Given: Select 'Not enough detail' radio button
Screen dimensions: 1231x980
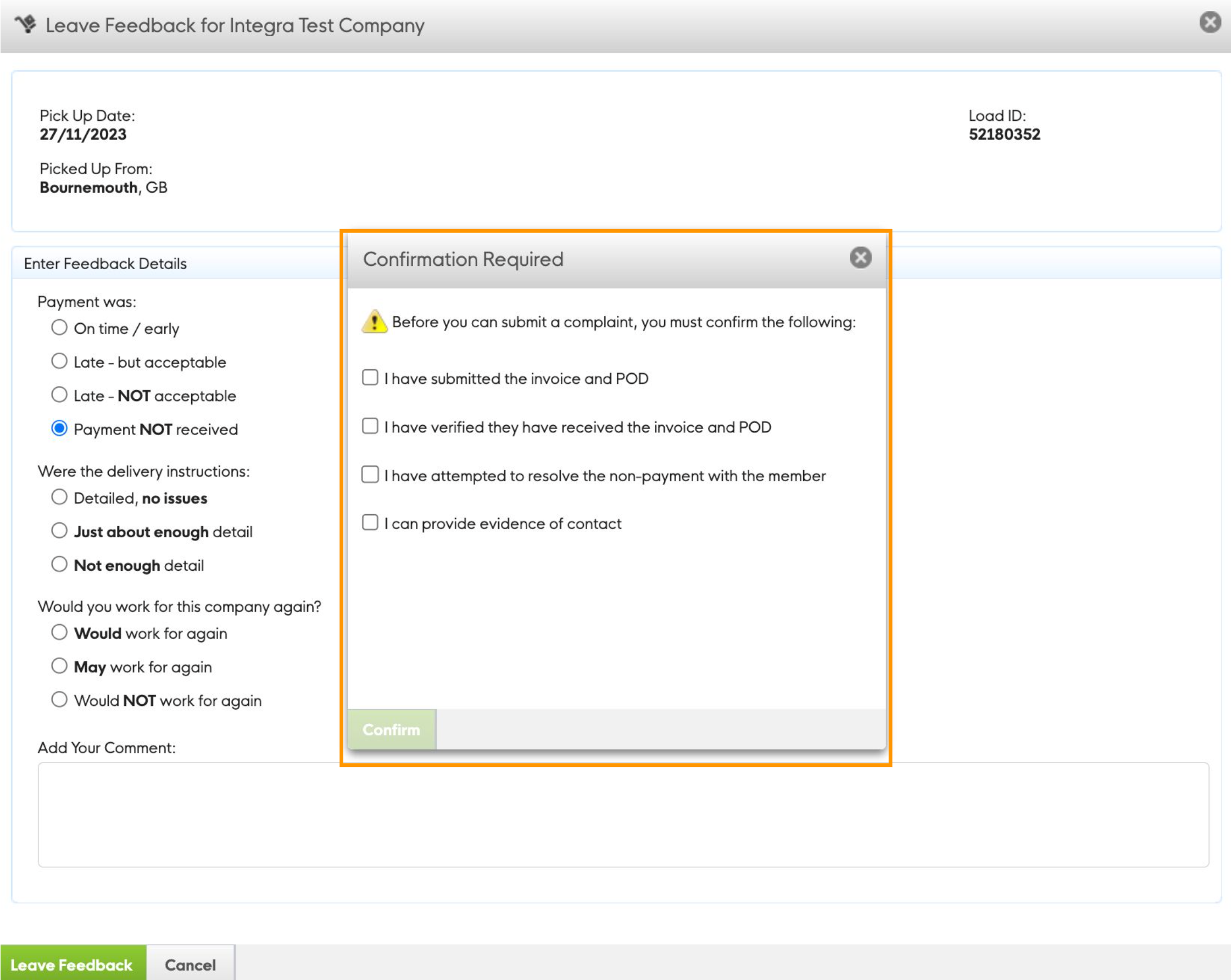Looking at the screenshot, I should (x=59, y=565).
